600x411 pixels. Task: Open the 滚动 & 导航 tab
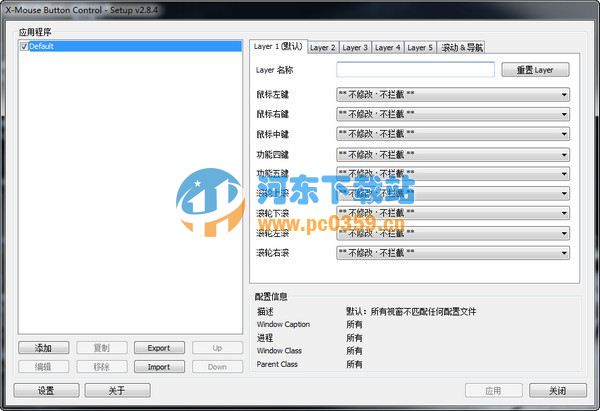[x=461, y=47]
